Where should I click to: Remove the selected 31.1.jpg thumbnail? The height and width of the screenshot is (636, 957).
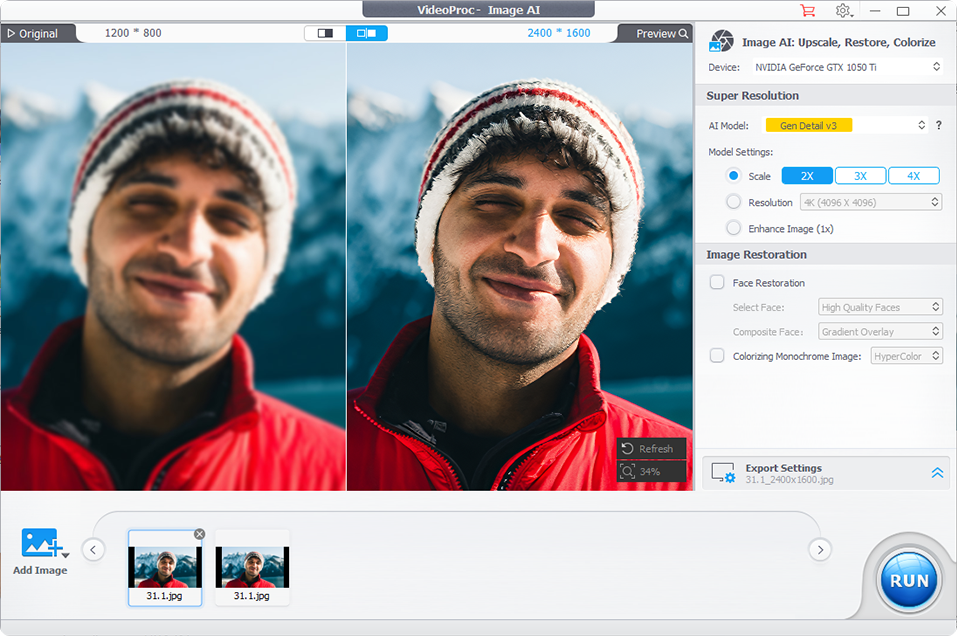pos(199,534)
